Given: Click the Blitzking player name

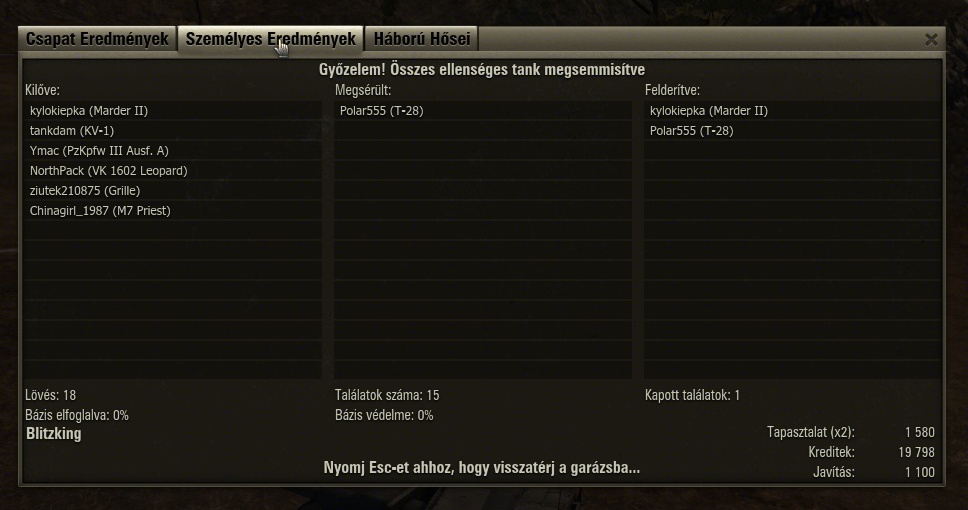Looking at the screenshot, I should tap(54, 433).
